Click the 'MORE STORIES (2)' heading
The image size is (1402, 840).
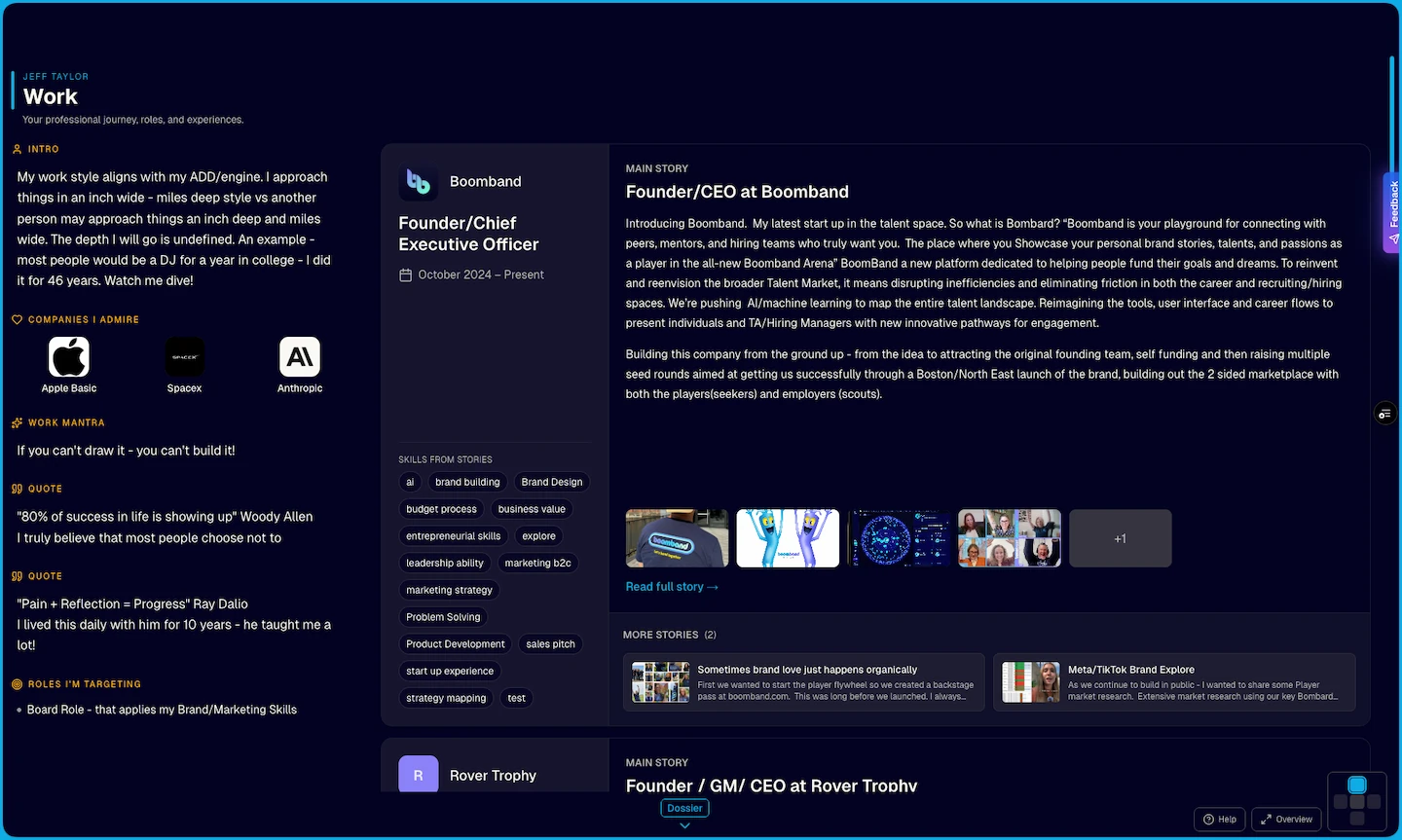coord(670,635)
